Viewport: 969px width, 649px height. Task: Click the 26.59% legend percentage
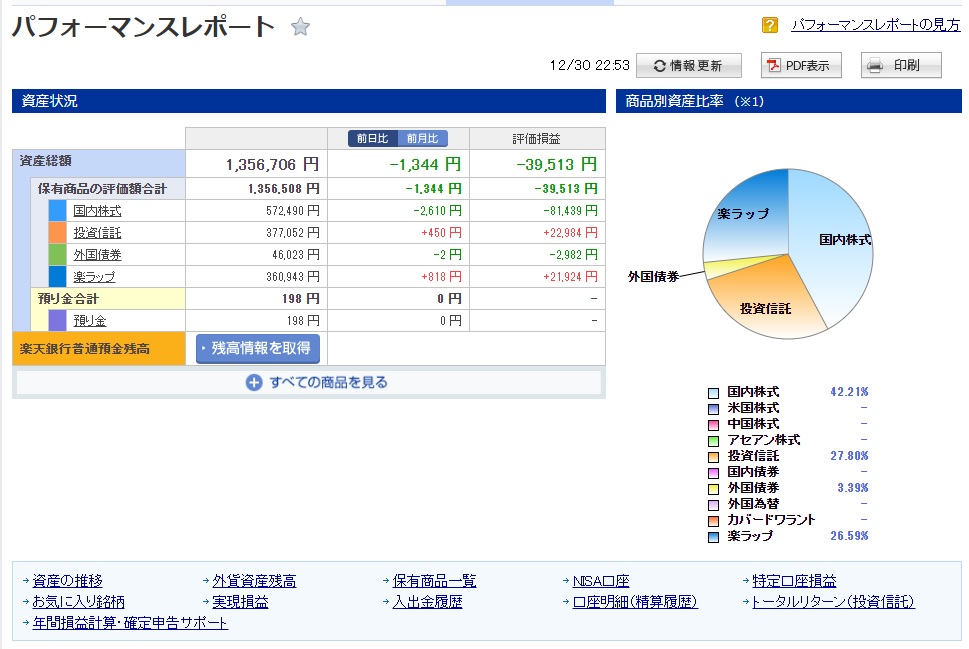(x=849, y=536)
